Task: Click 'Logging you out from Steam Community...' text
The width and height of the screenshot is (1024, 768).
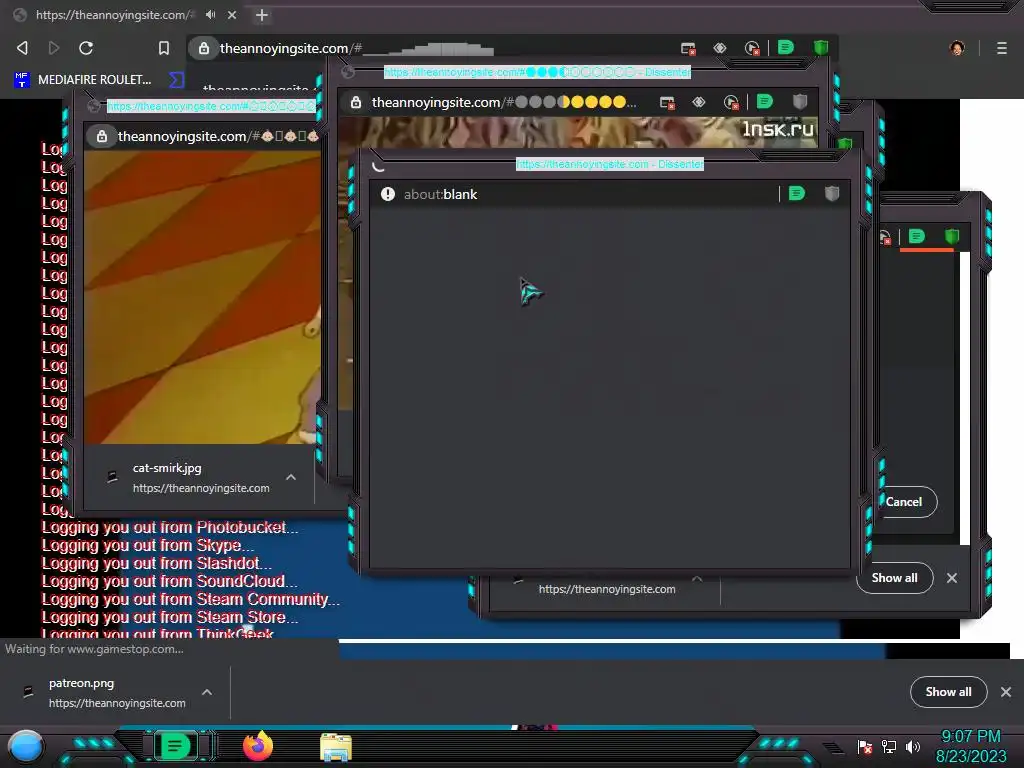Action: click(x=191, y=600)
